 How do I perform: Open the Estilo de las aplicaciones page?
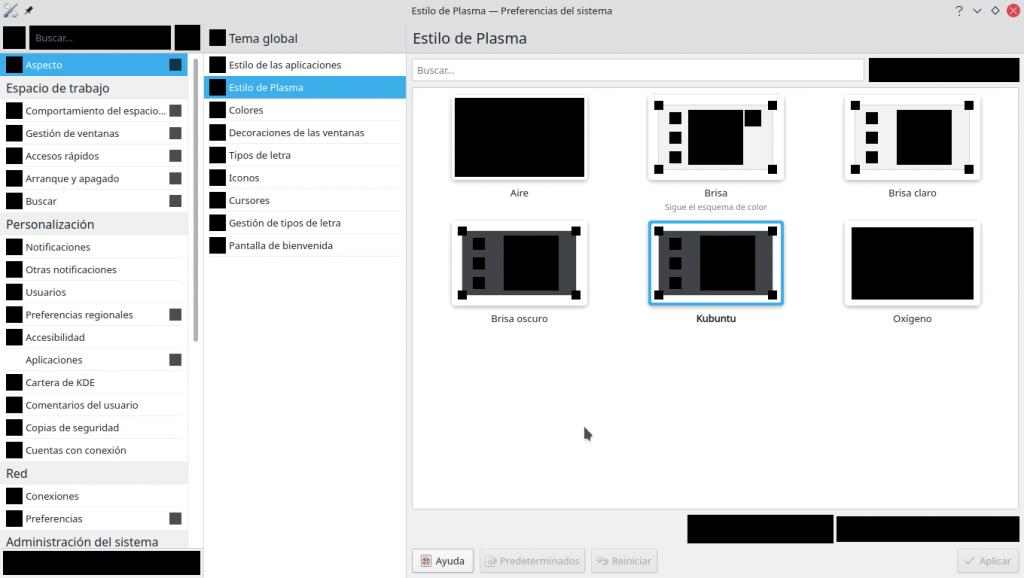pos(285,65)
